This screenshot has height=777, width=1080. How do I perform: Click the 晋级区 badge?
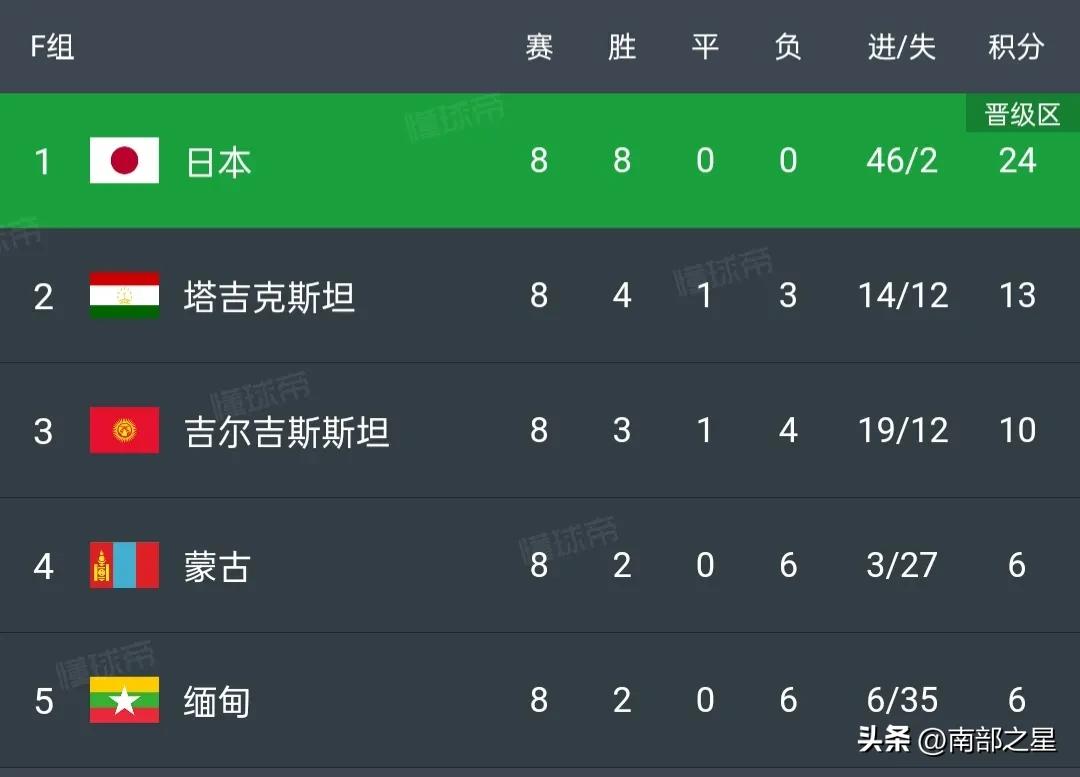pos(1022,115)
